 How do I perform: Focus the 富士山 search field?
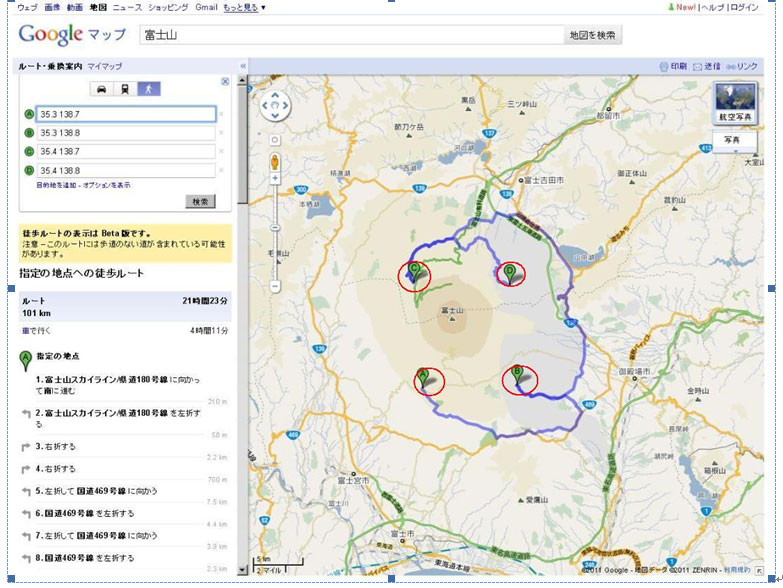click(352, 35)
